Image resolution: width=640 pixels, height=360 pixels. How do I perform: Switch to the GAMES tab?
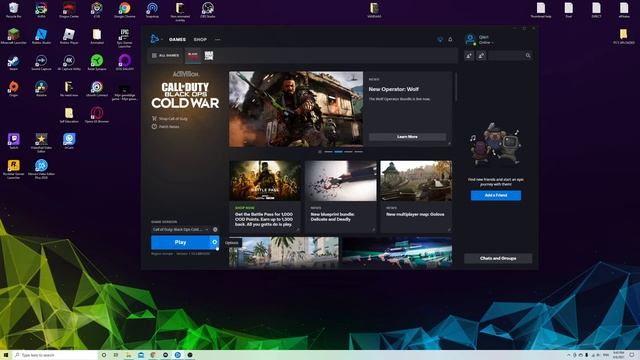pos(177,40)
